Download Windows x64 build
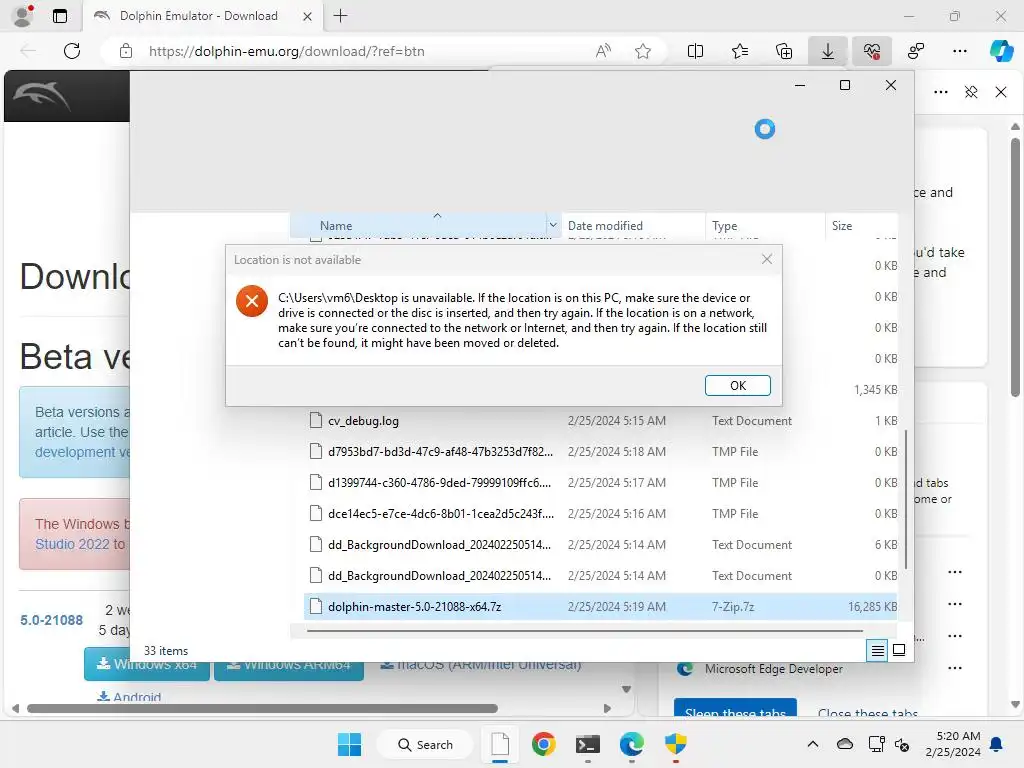Screen dimensions: 1024x768 tap(146, 664)
